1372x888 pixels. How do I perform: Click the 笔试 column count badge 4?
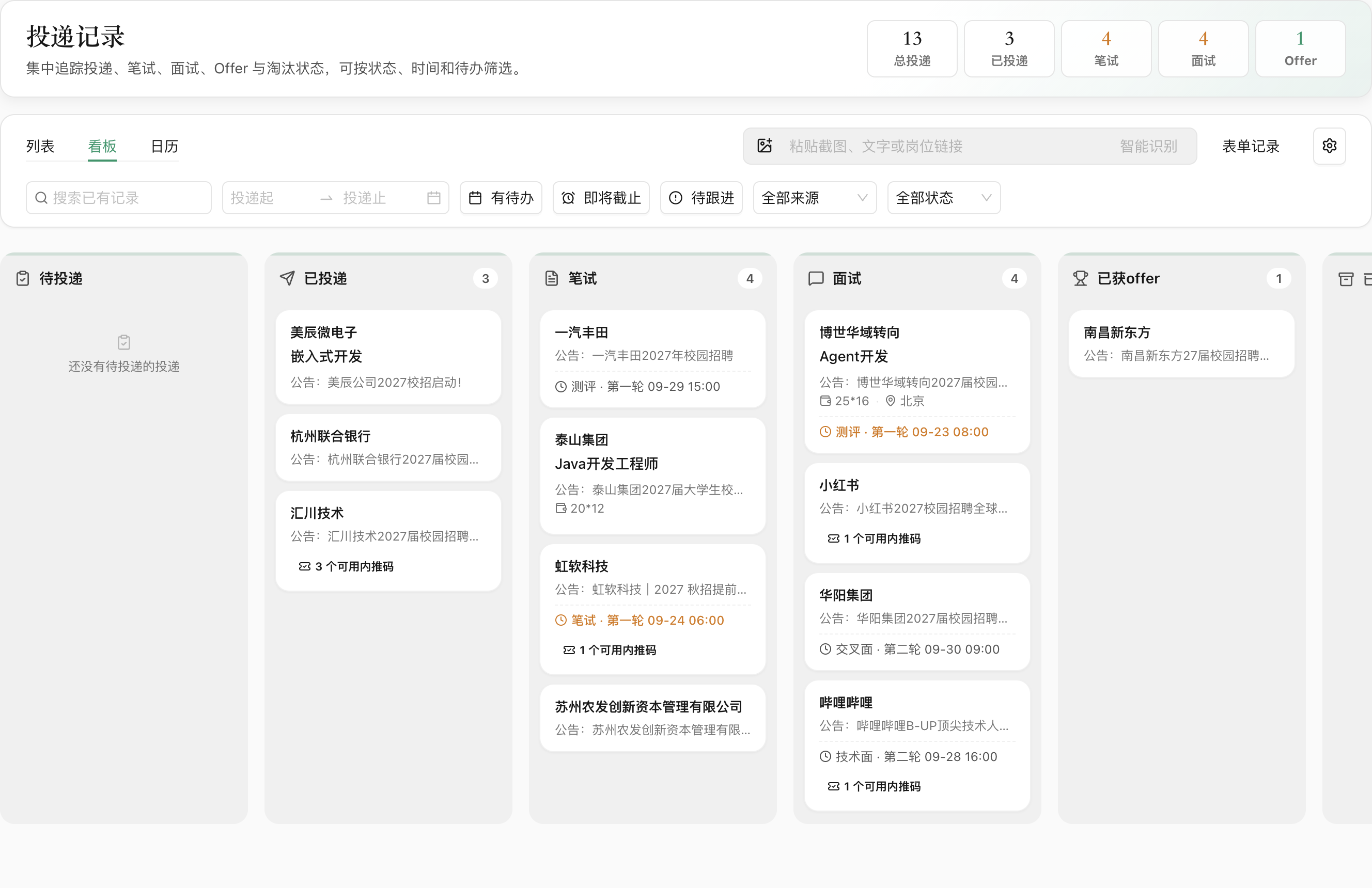[750, 278]
